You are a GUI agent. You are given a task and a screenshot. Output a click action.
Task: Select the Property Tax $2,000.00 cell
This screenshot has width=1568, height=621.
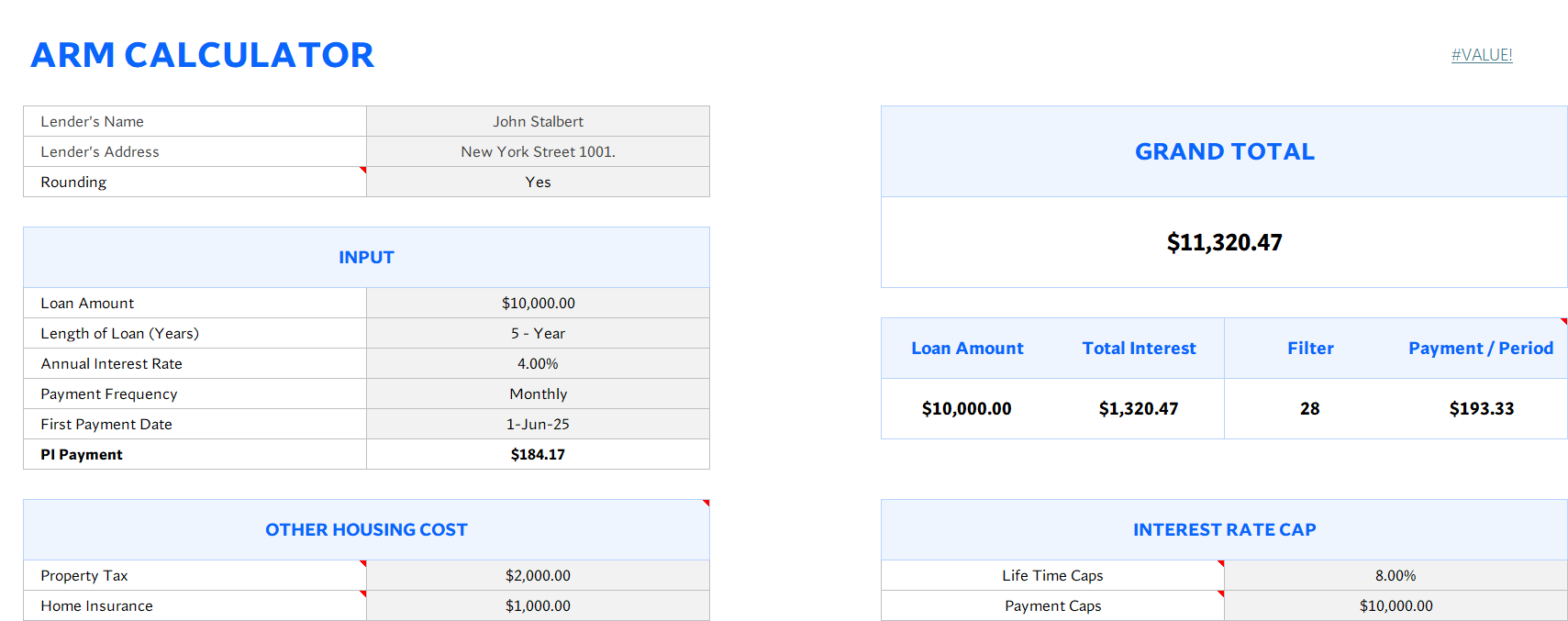pyautogui.click(x=538, y=575)
